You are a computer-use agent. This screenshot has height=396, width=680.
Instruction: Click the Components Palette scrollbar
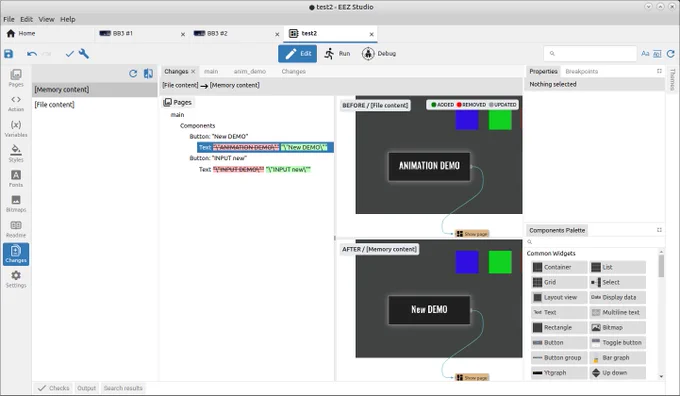tap(661, 266)
